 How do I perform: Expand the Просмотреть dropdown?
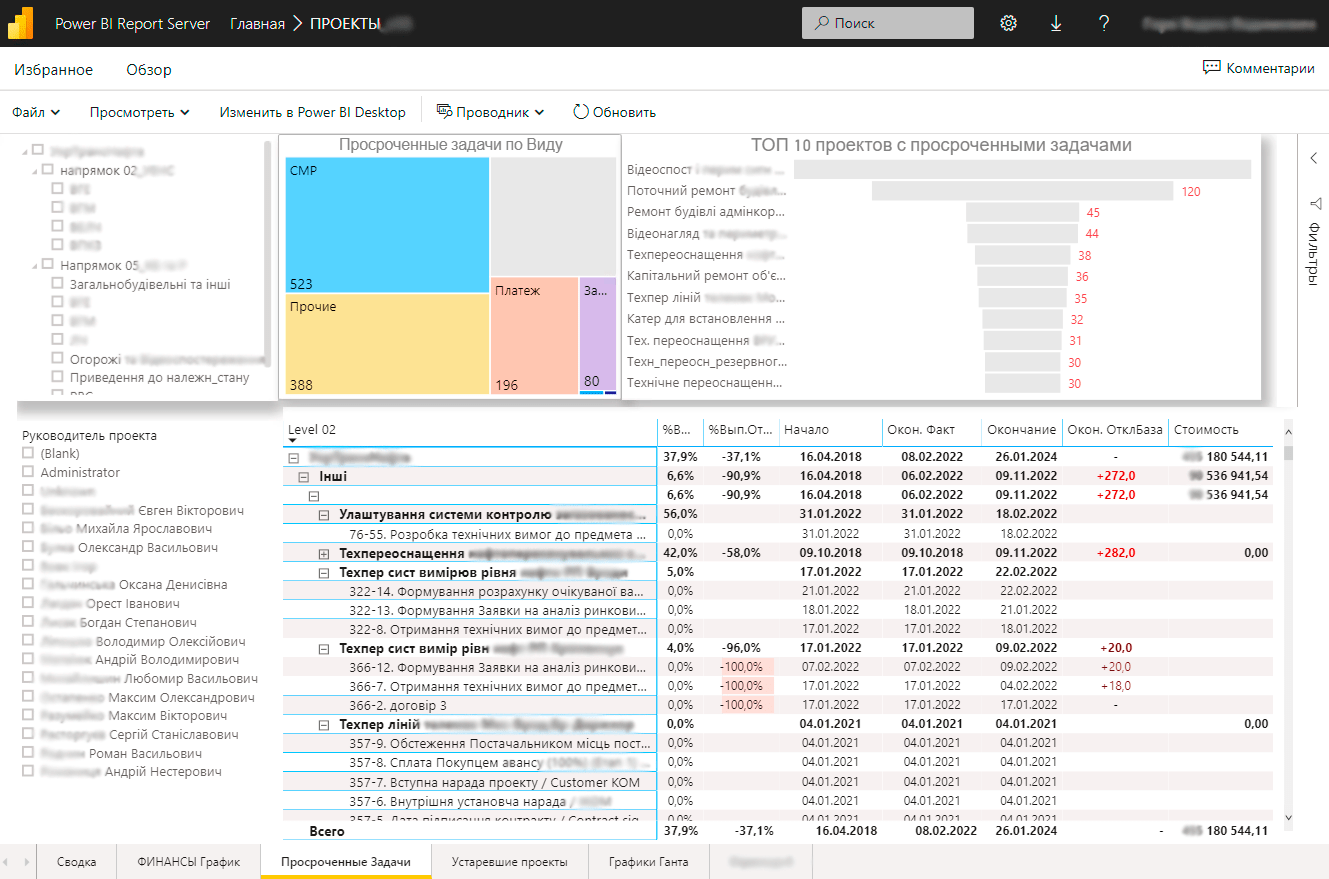139,112
